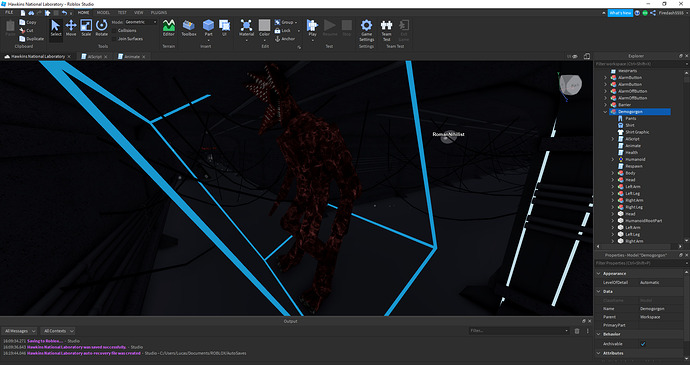The height and width of the screenshot is (365, 690).
Task: Collapse the Demogorgon model in Explorer
Action: click(x=606, y=112)
